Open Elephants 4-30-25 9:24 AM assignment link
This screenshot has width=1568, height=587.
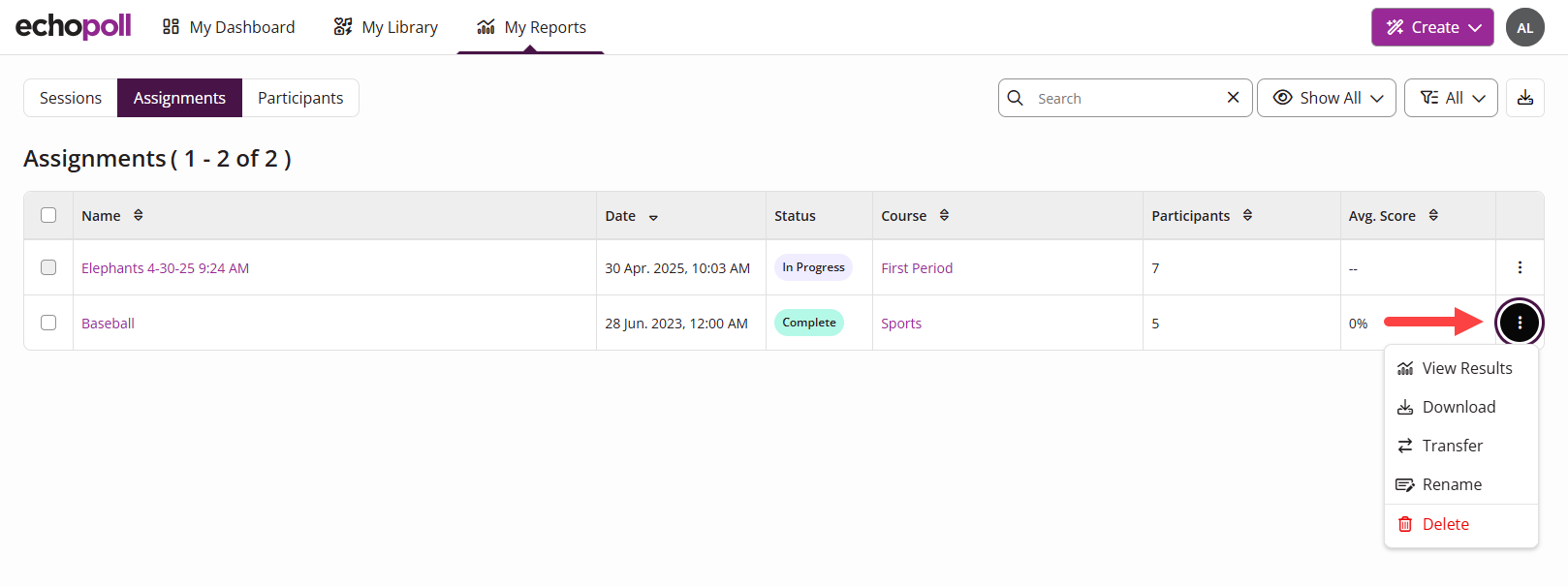click(165, 268)
